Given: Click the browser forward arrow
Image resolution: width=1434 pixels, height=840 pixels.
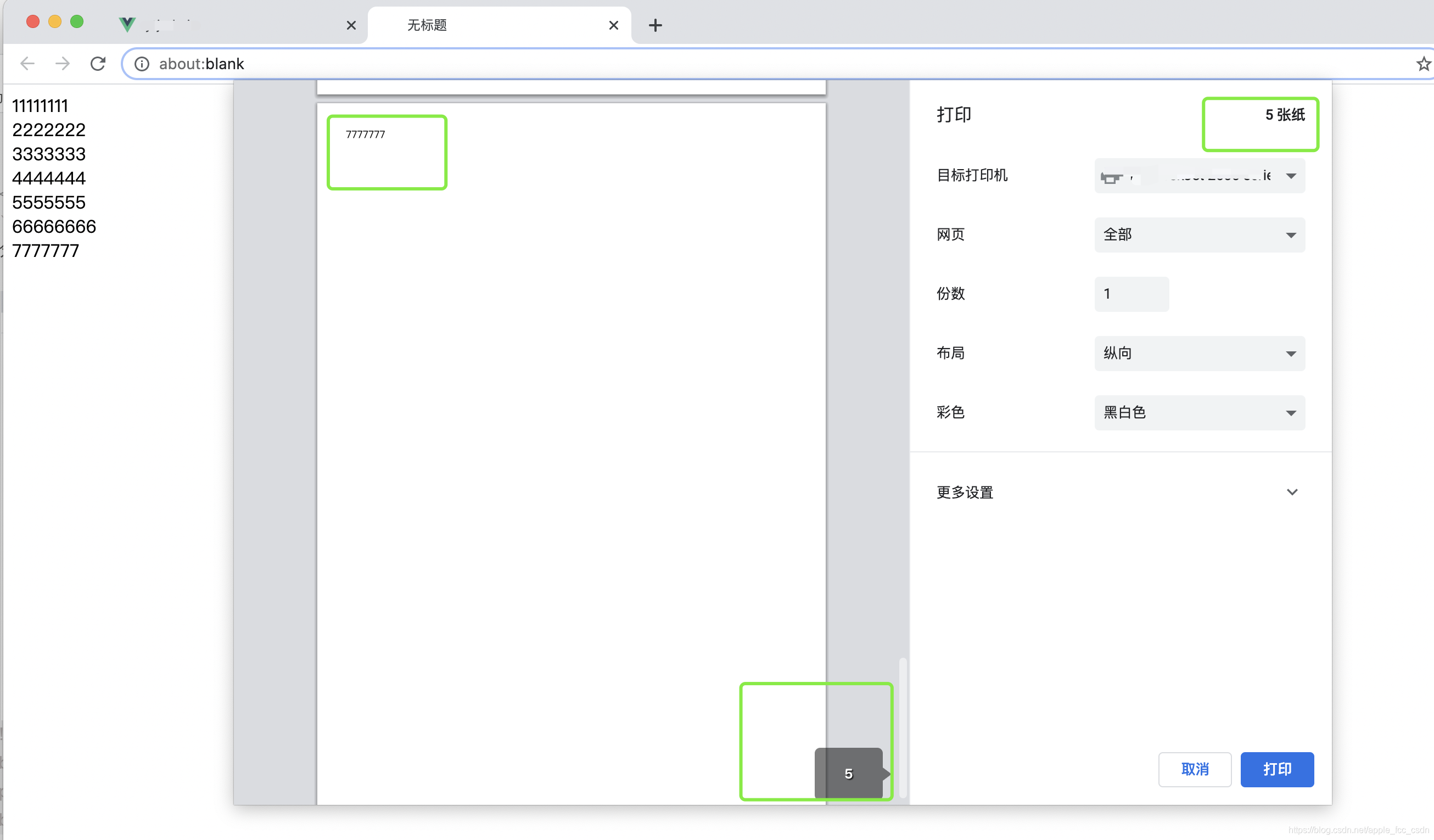Looking at the screenshot, I should click(63, 63).
